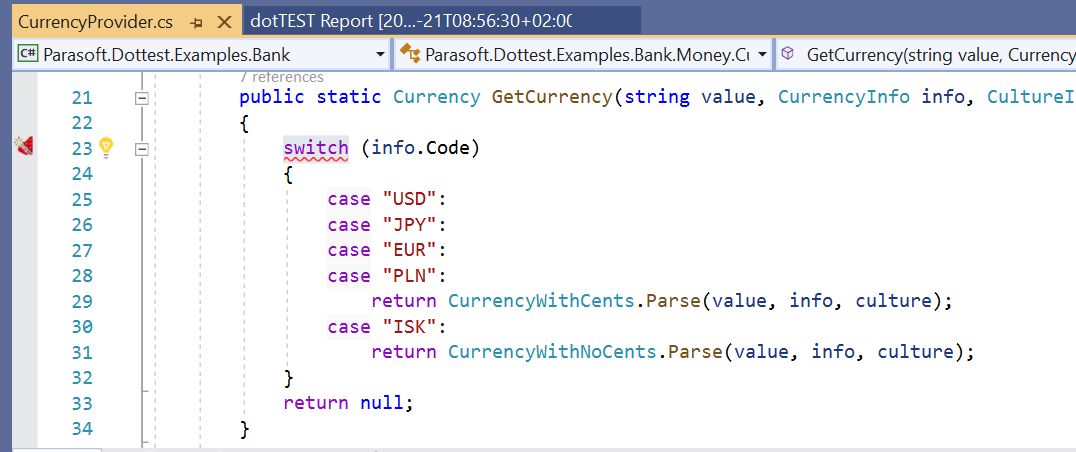Open the Parasoft.Dottest.Examples.Bank.Money type dropdown
1076x452 pixels.
click(762, 55)
